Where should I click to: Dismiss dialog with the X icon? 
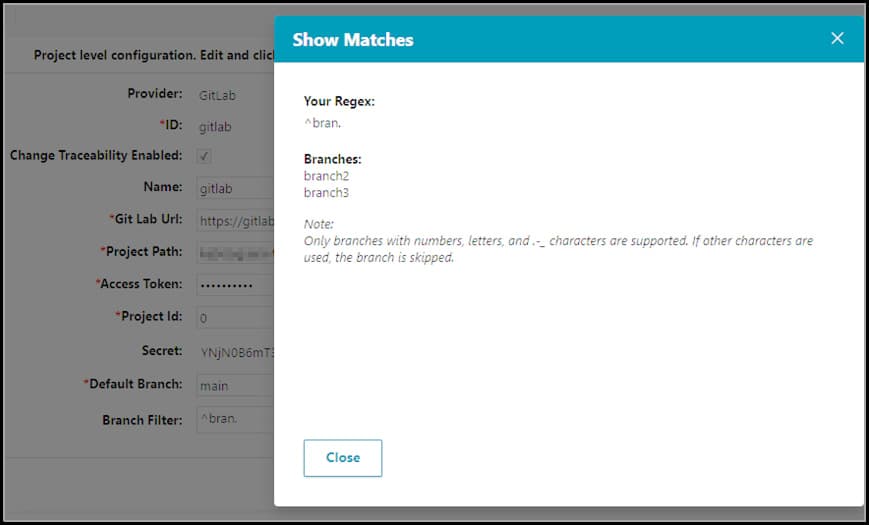click(837, 39)
